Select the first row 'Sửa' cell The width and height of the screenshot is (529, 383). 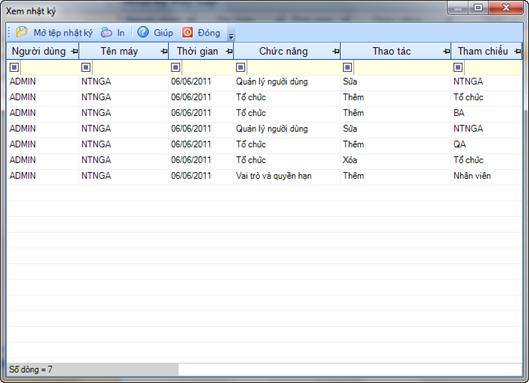[x=395, y=81]
